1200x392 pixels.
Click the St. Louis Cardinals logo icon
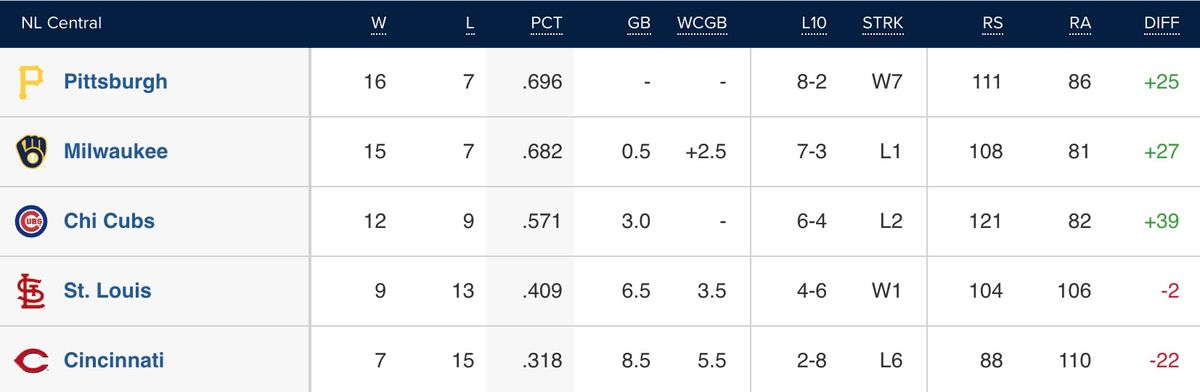pyautogui.click(x=31, y=291)
